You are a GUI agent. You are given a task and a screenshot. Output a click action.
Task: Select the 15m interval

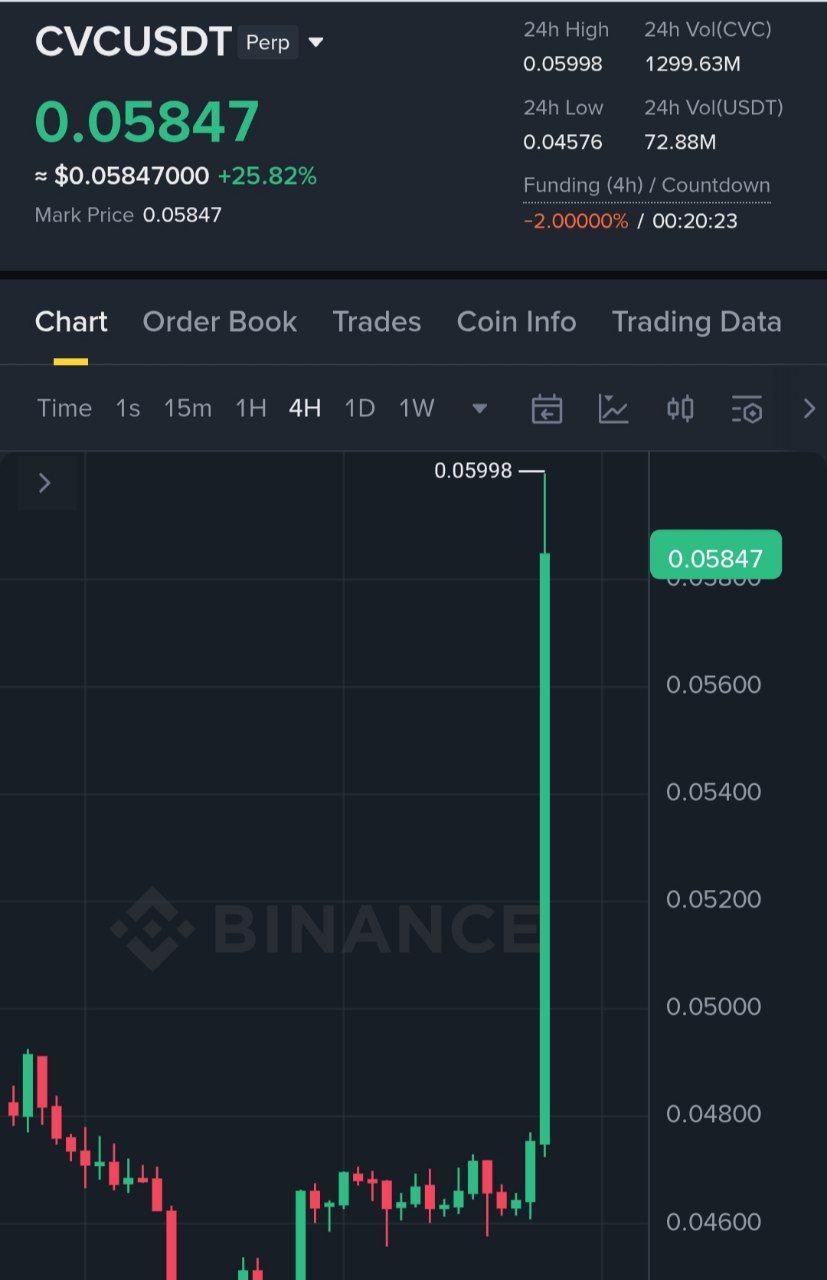[x=188, y=408]
